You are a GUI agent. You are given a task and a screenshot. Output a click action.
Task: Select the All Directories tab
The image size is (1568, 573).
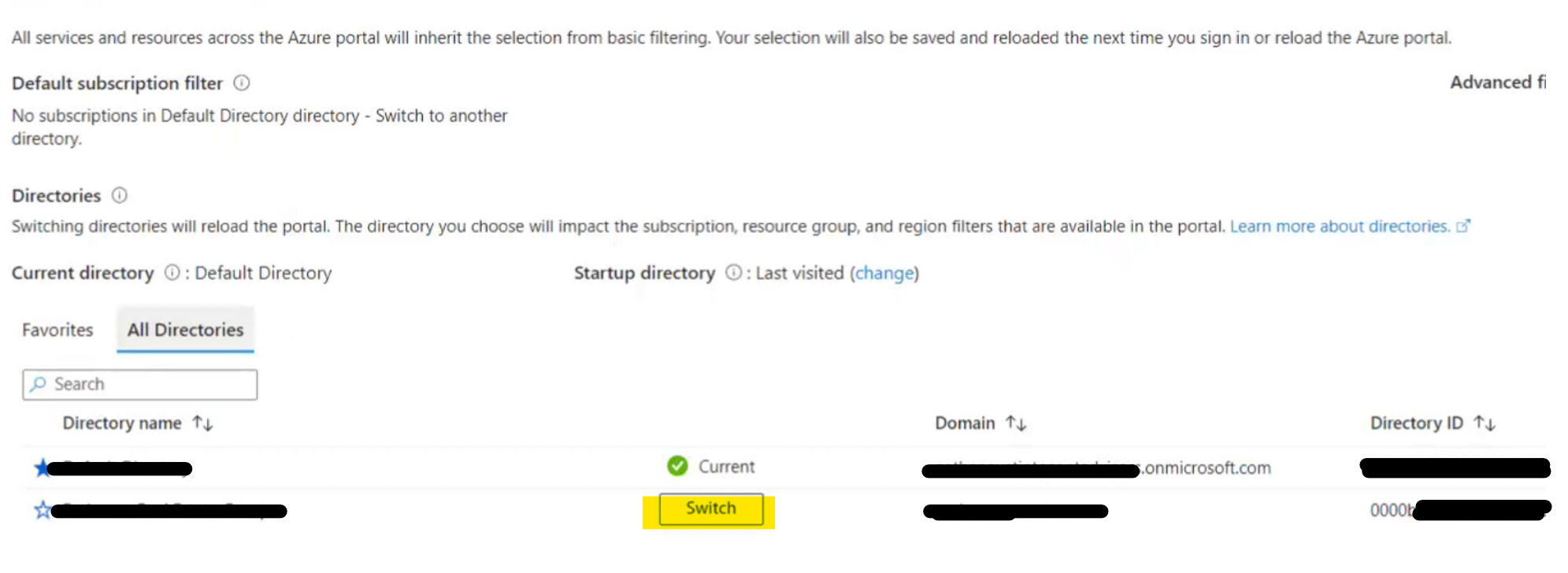tap(185, 330)
